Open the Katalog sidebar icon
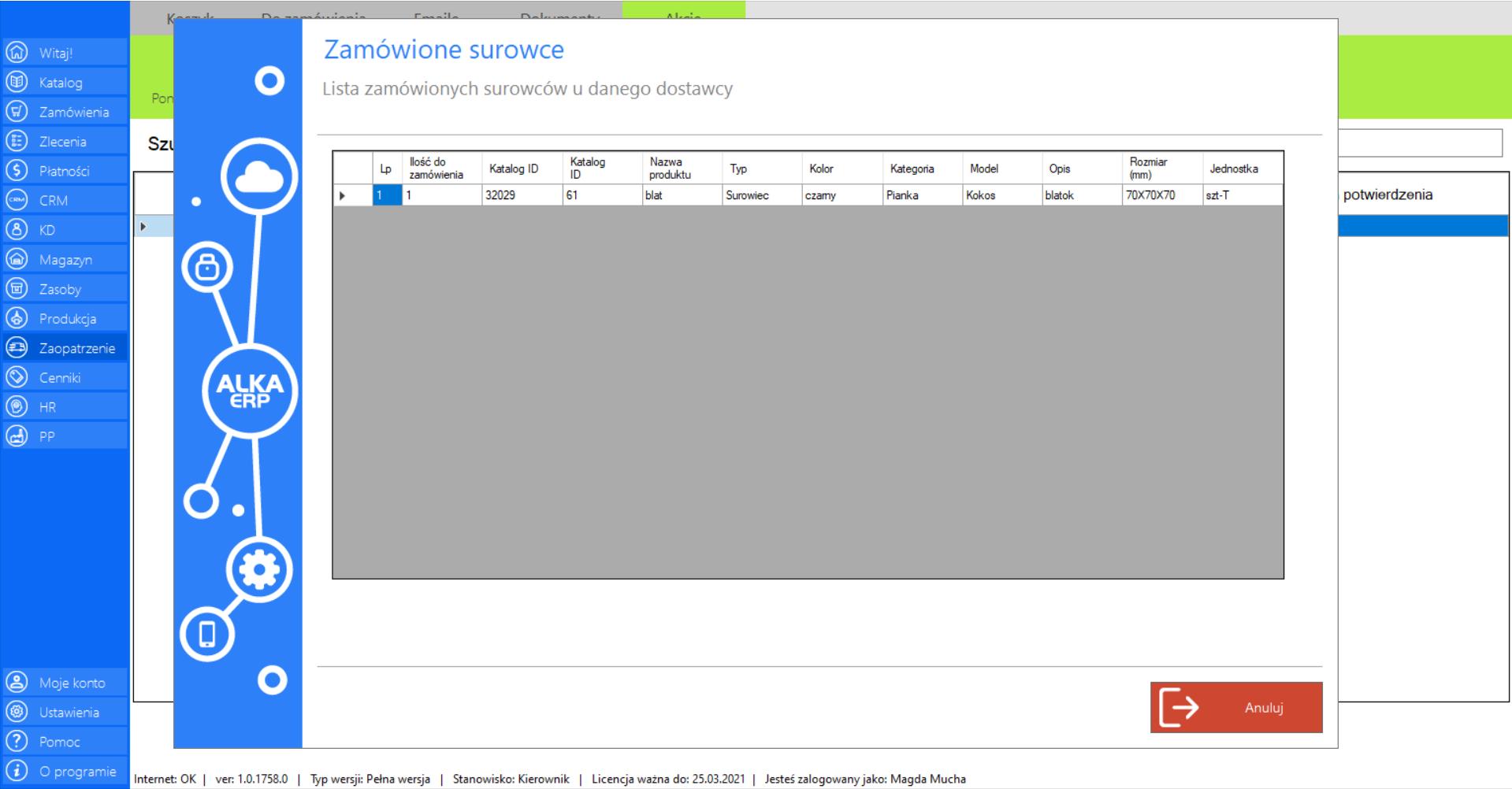 [x=16, y=83]
